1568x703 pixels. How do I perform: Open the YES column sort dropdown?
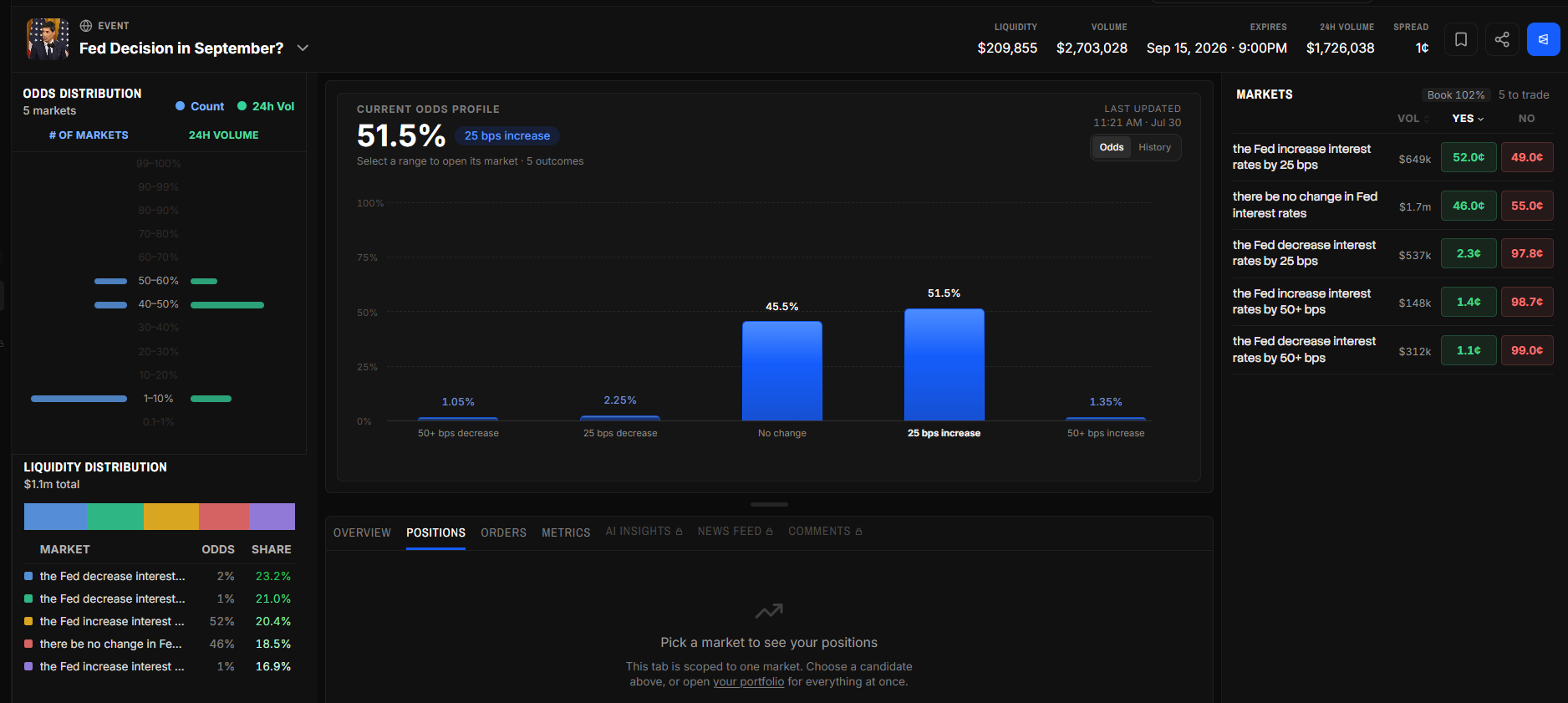(1468, 119)
